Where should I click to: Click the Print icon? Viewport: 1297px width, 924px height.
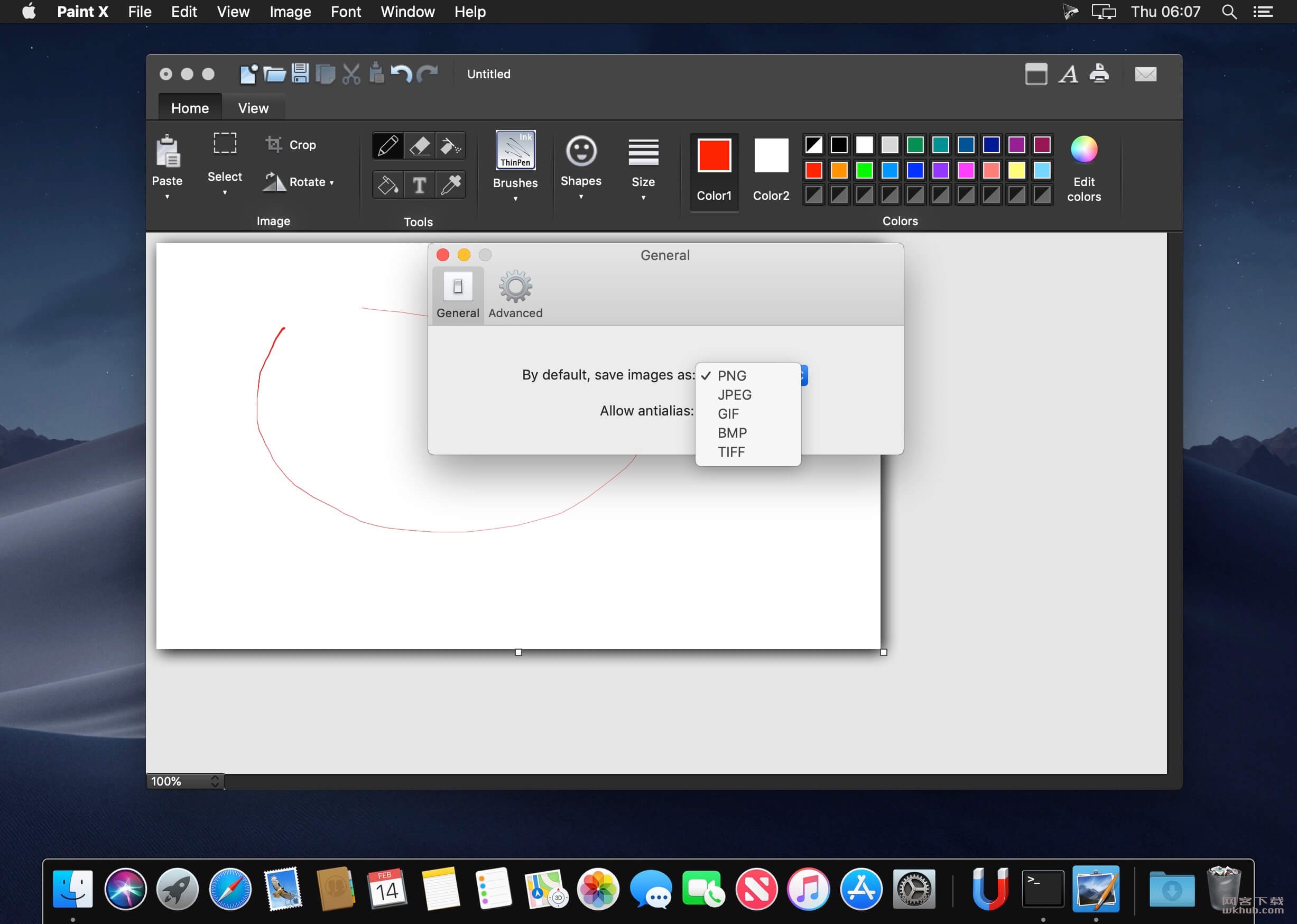pos(1099,73)
